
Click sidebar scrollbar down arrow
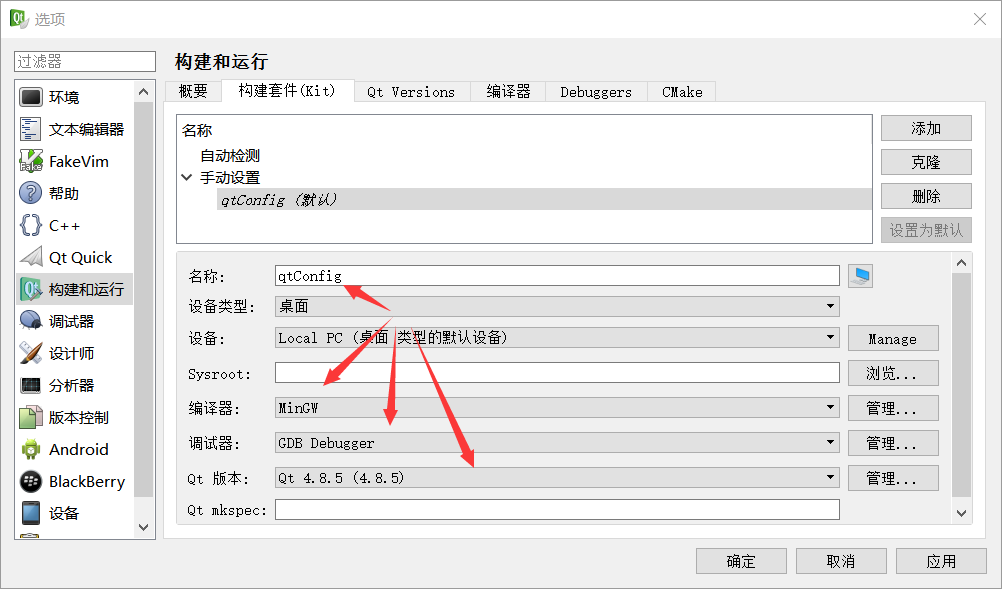tap(144, 528)
